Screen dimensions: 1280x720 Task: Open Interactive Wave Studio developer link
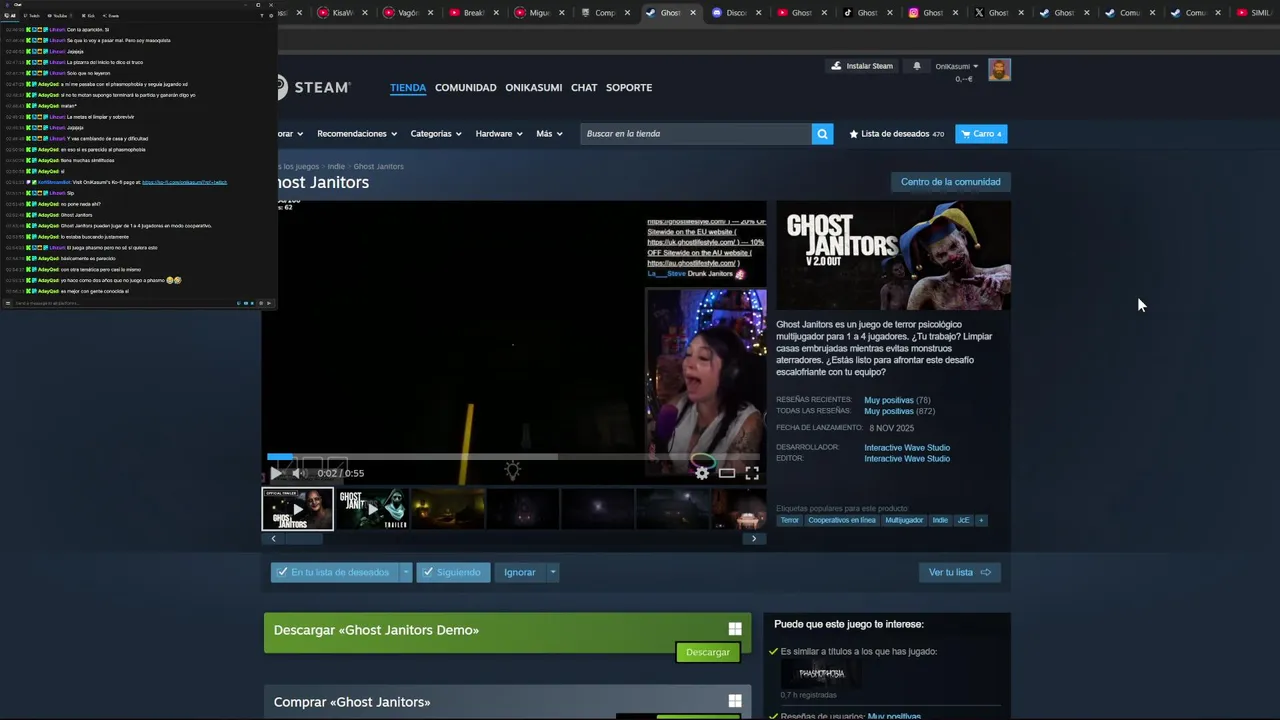point(907,448)
